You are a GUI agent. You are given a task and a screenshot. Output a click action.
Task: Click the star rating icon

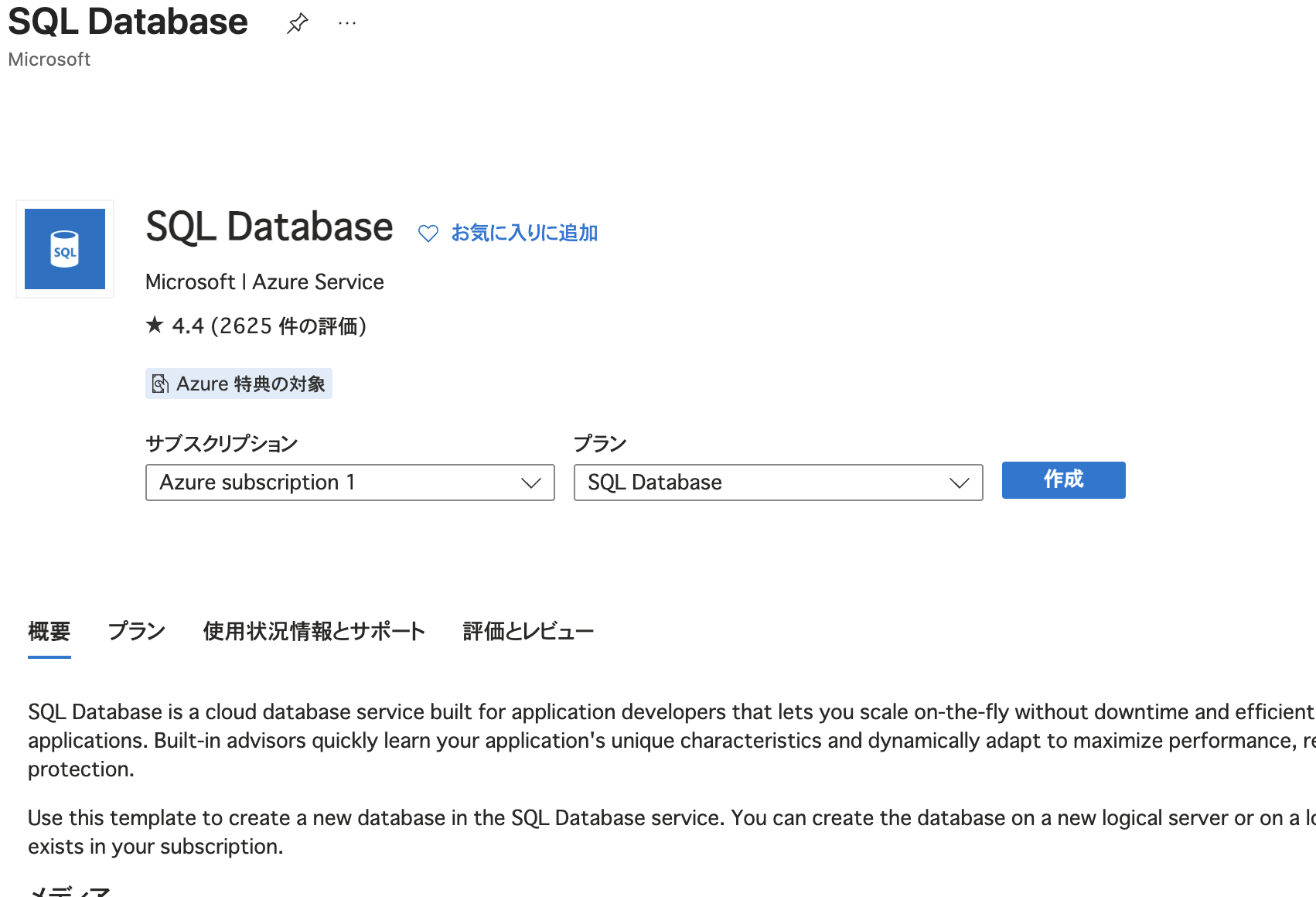(x=155, y=325)
